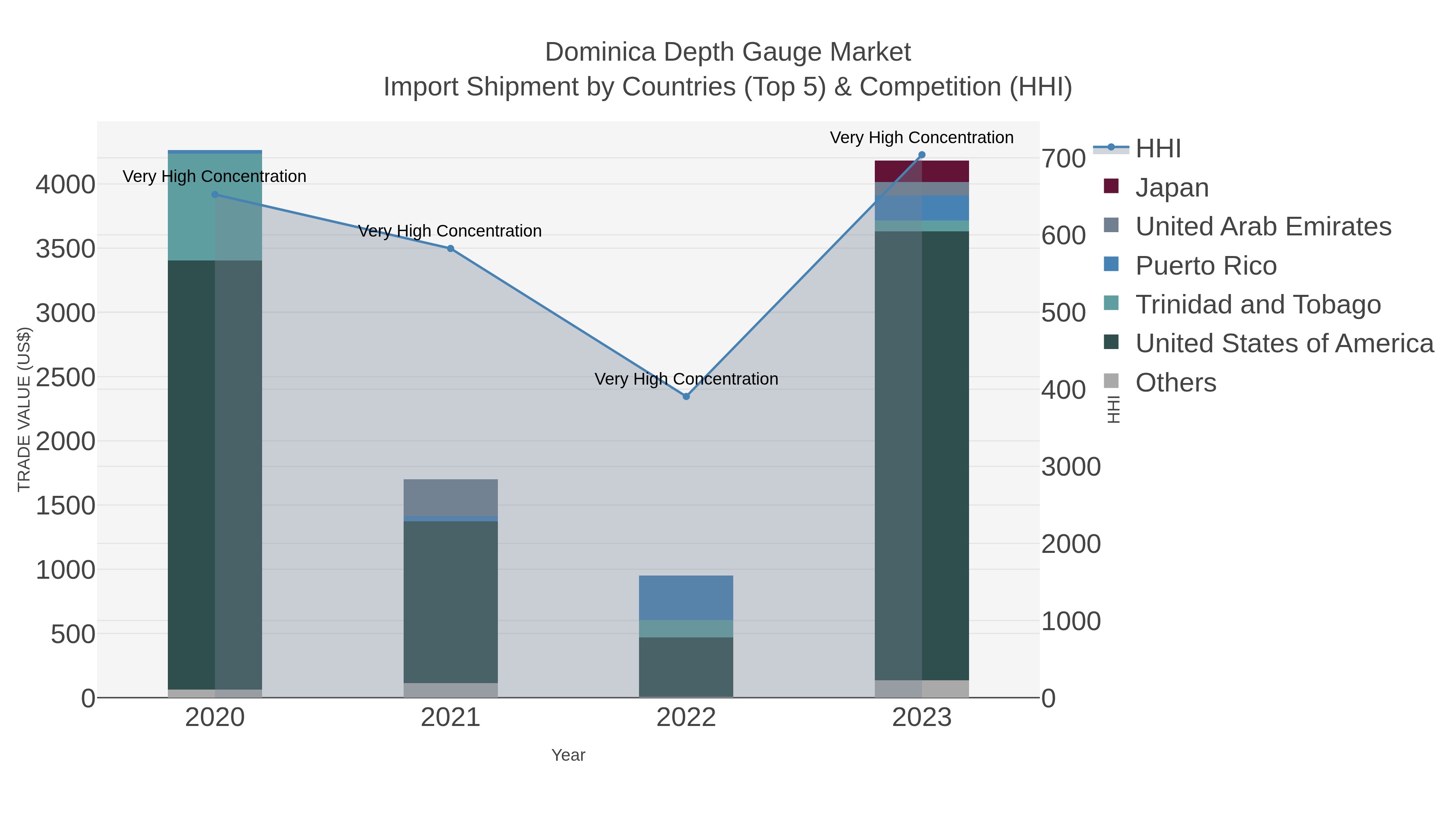Click the 2020 x-axis year label

click(215, 718)
